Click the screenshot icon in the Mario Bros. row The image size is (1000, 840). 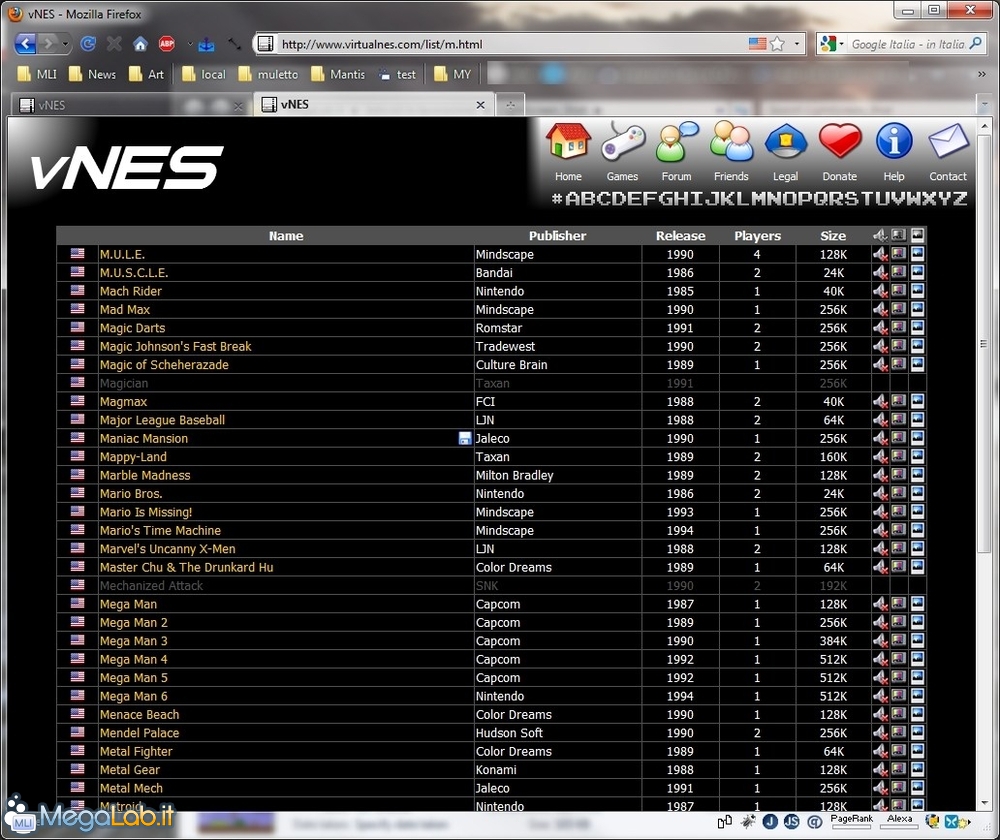point(899,493)
